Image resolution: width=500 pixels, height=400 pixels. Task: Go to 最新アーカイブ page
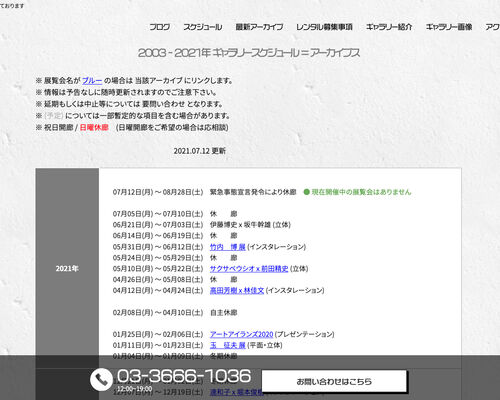259,27
